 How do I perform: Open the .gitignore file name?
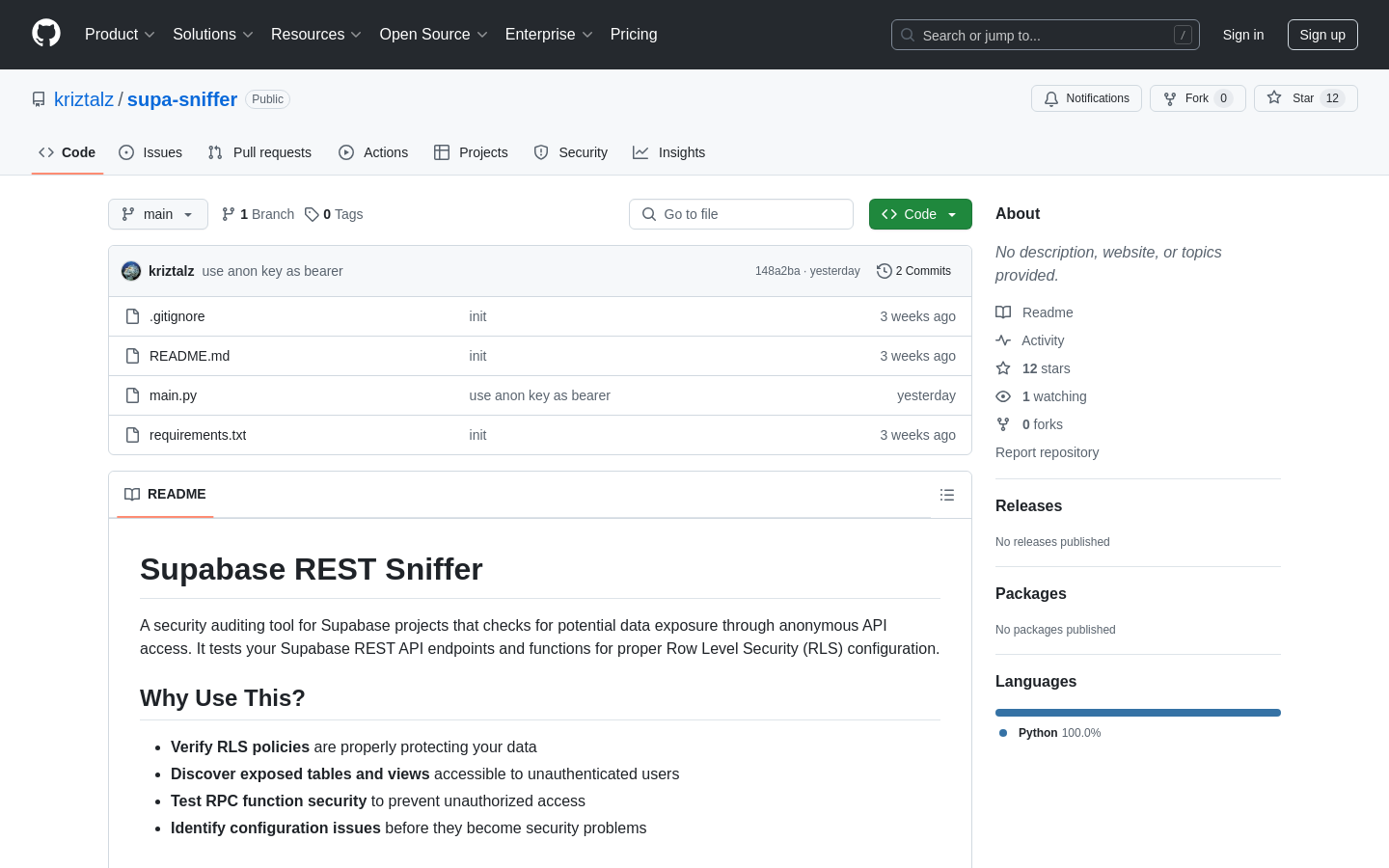177,316
